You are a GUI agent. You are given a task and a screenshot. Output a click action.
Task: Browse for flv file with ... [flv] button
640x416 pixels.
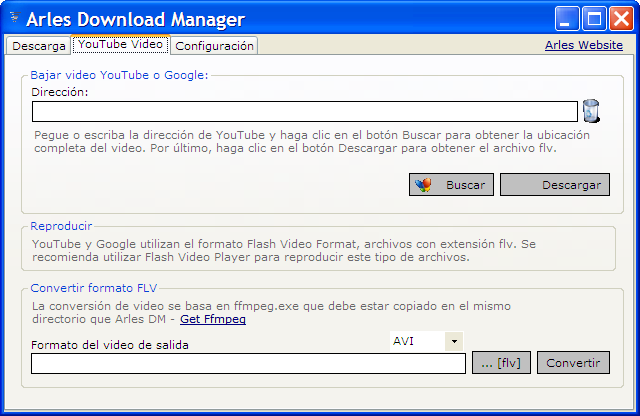501,363
